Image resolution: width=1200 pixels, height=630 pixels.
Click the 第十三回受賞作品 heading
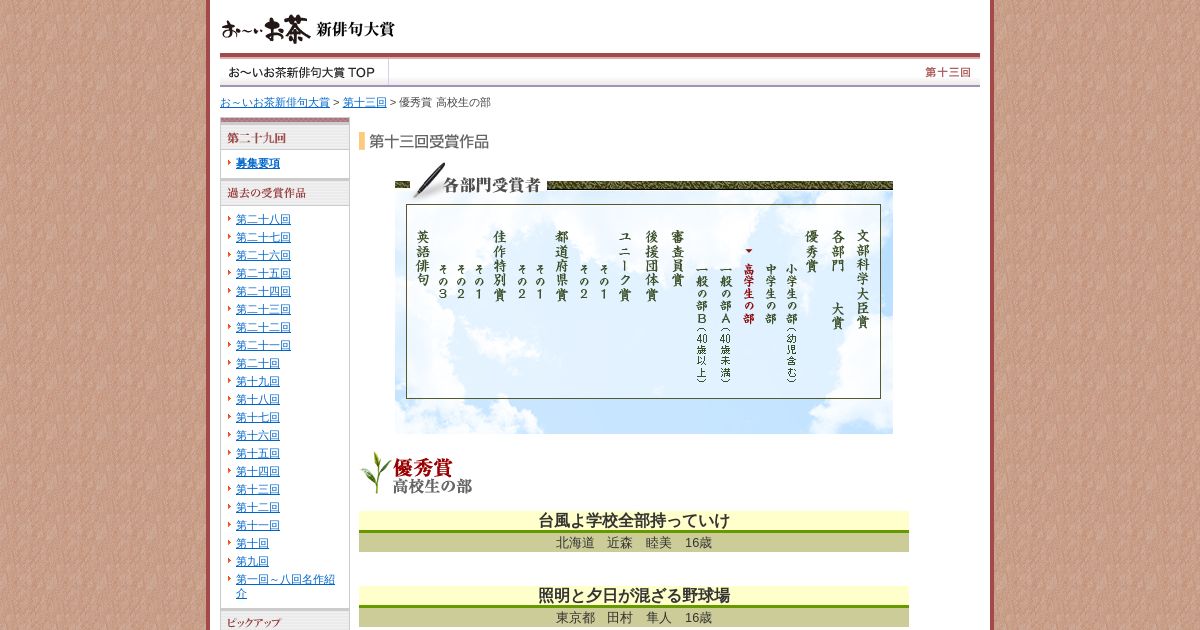428,141
